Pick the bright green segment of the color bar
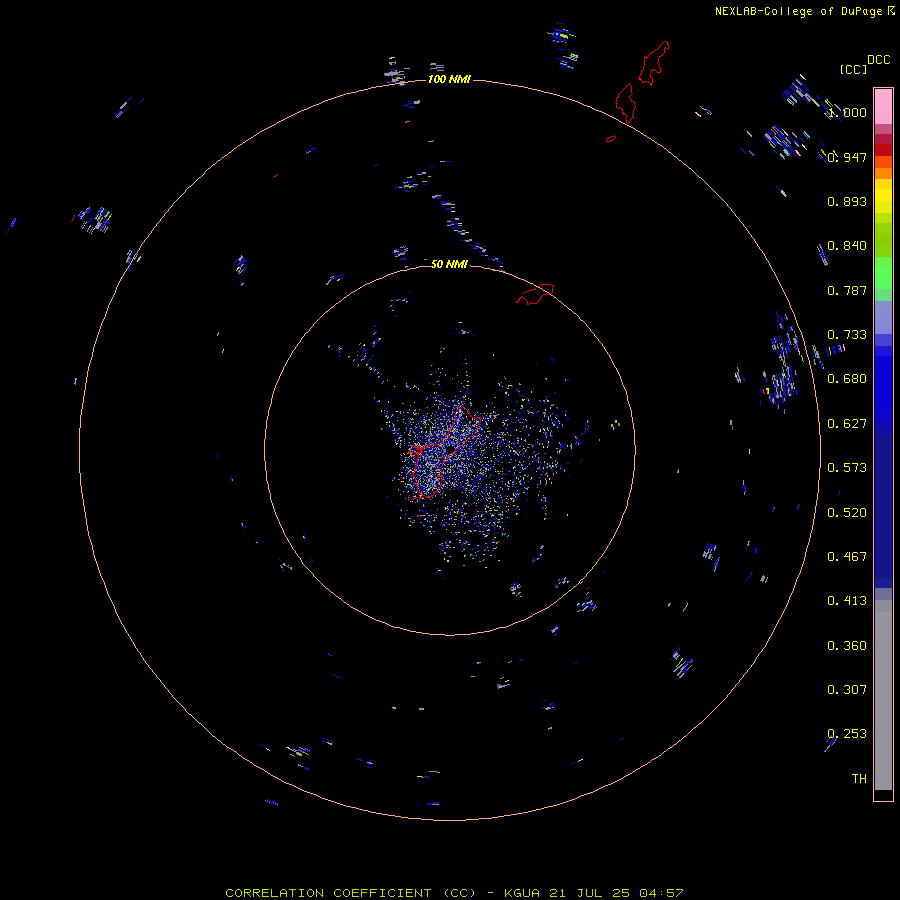 tap(883, 273)
